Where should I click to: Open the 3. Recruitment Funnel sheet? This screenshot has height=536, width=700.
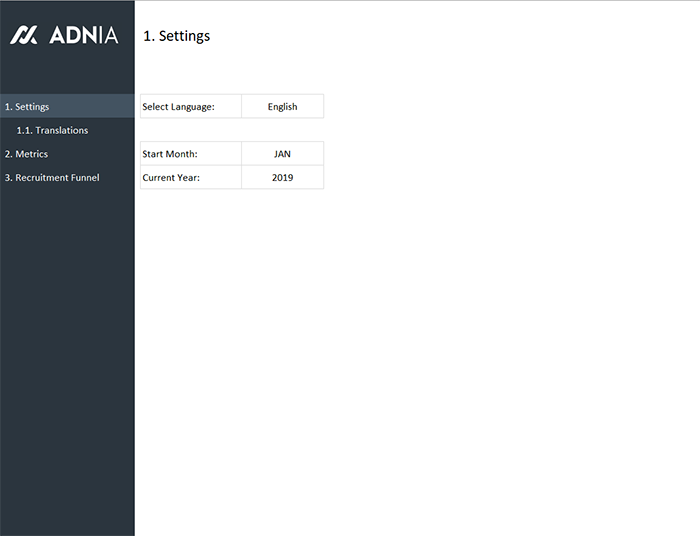point(52,178)
